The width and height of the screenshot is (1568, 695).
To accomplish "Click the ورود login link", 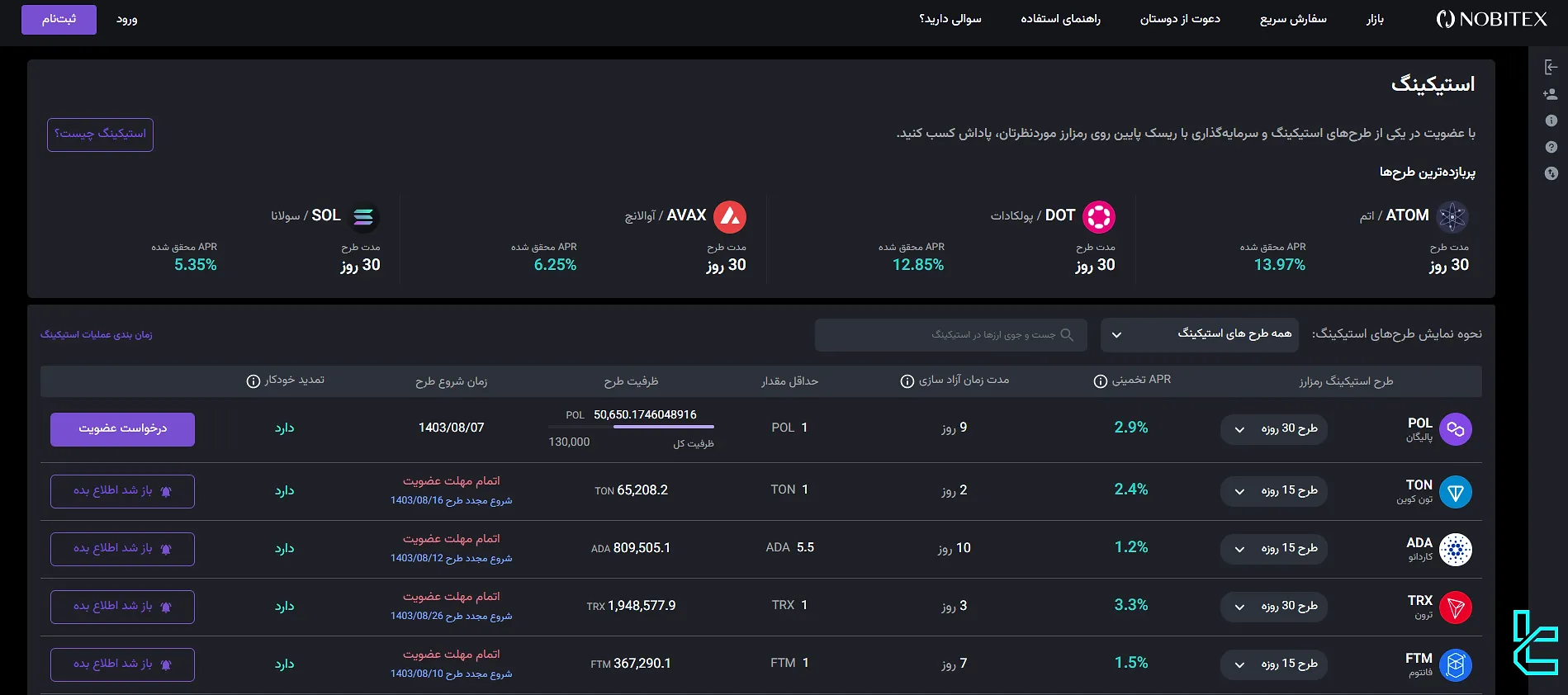I will pyautogui.click(x=127, y=19).
